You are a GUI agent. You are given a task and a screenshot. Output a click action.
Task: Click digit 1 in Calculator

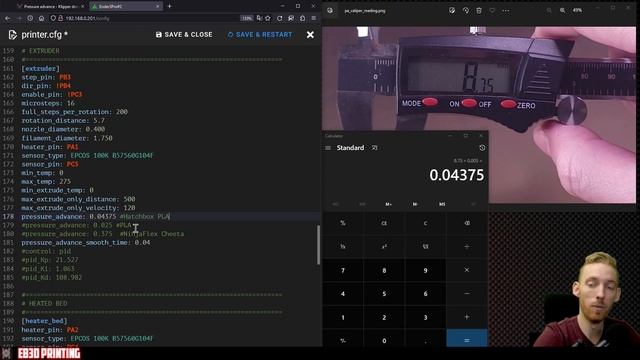pyautogui.click(x=343, y=317)
